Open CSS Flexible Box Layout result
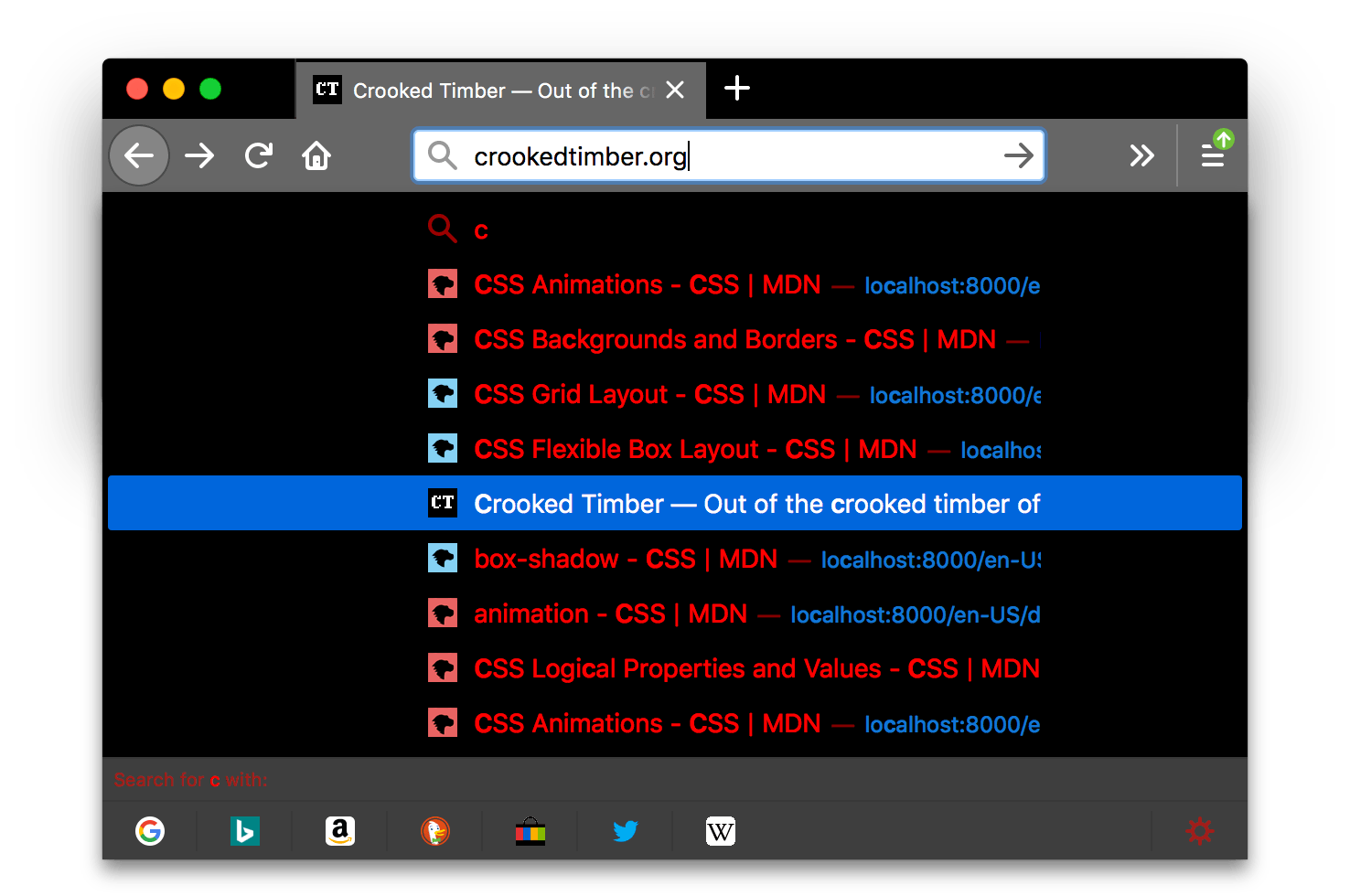 675,449
